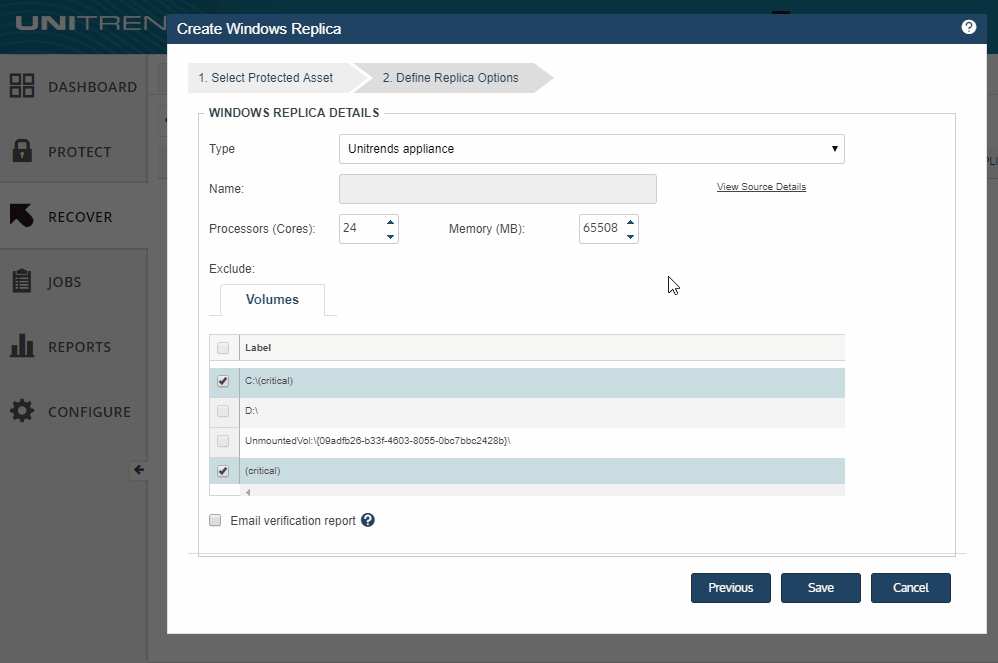Viewport: 998px width, 663px height.
Task: Increase Processors (Cores) with up arrow
Action: point(390,221)
